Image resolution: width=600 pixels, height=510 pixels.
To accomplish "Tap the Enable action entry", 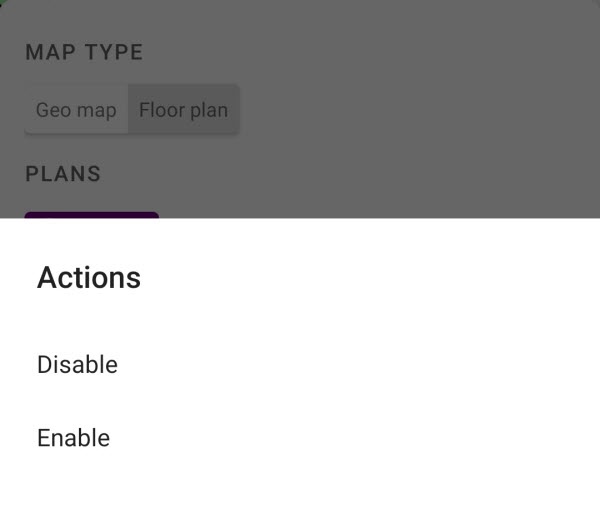I will 74,438.
